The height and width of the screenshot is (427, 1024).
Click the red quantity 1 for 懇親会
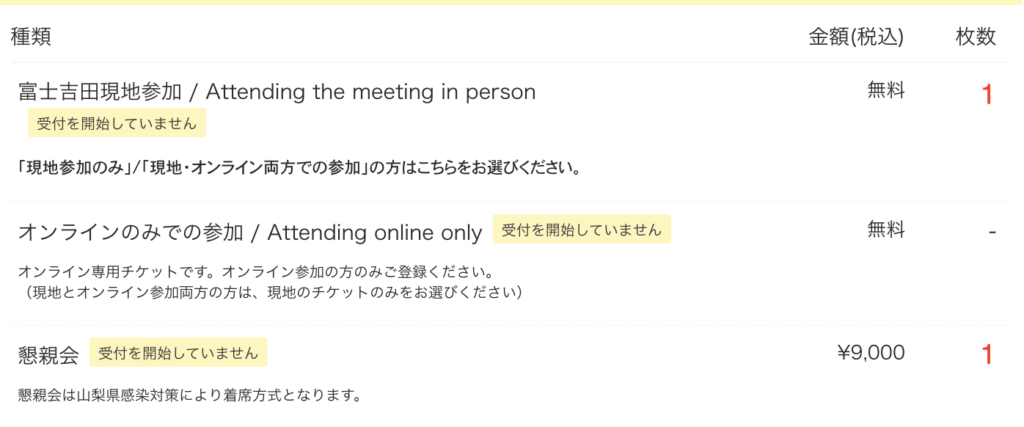[x=987, y=355]
